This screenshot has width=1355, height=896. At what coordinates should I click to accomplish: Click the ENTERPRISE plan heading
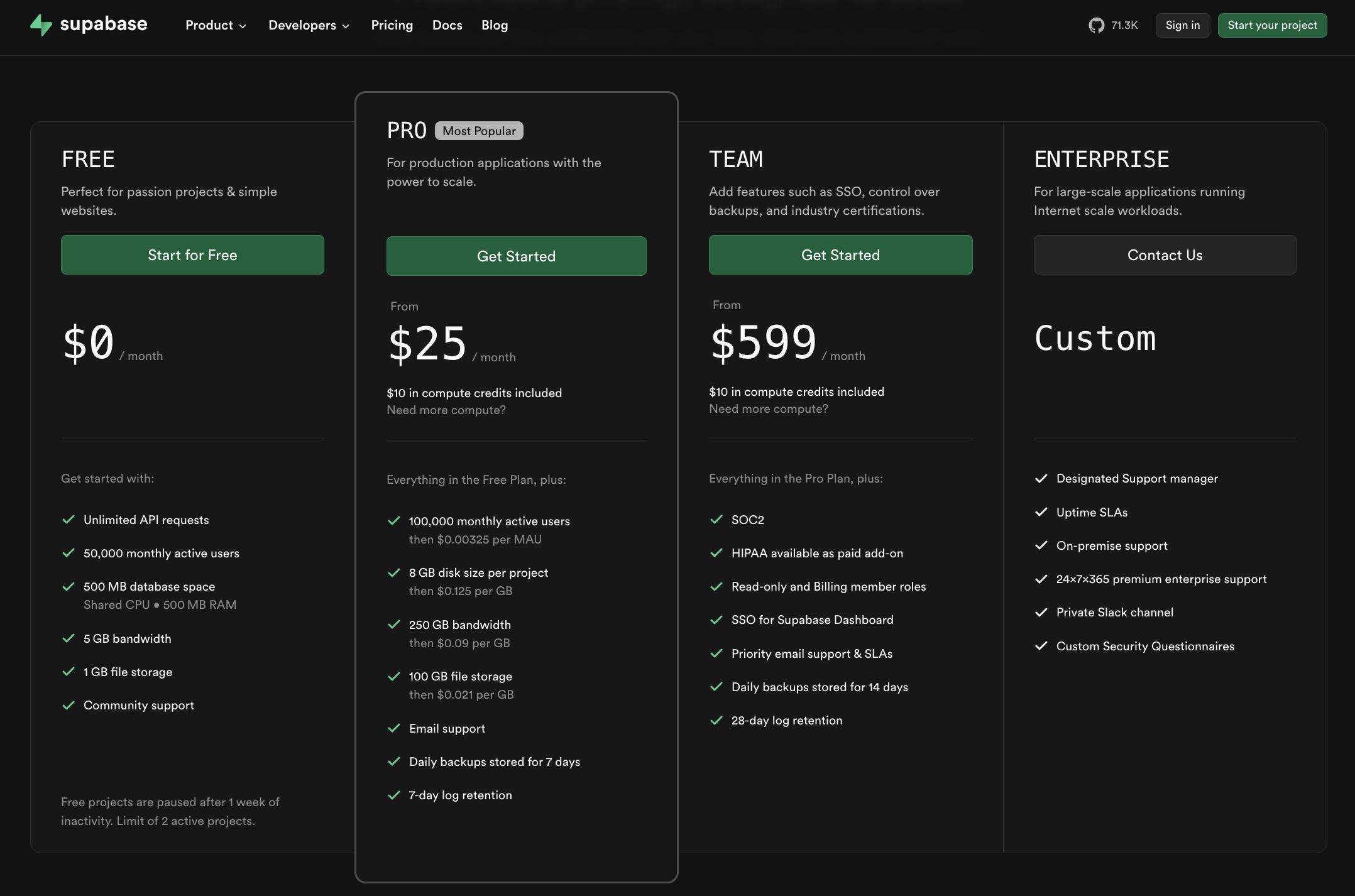pos(1102,159)
